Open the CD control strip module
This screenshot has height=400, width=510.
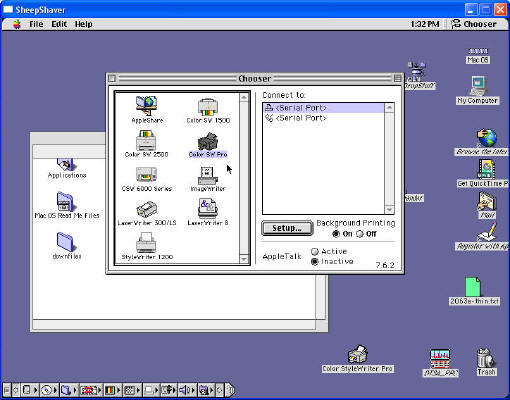49,390
